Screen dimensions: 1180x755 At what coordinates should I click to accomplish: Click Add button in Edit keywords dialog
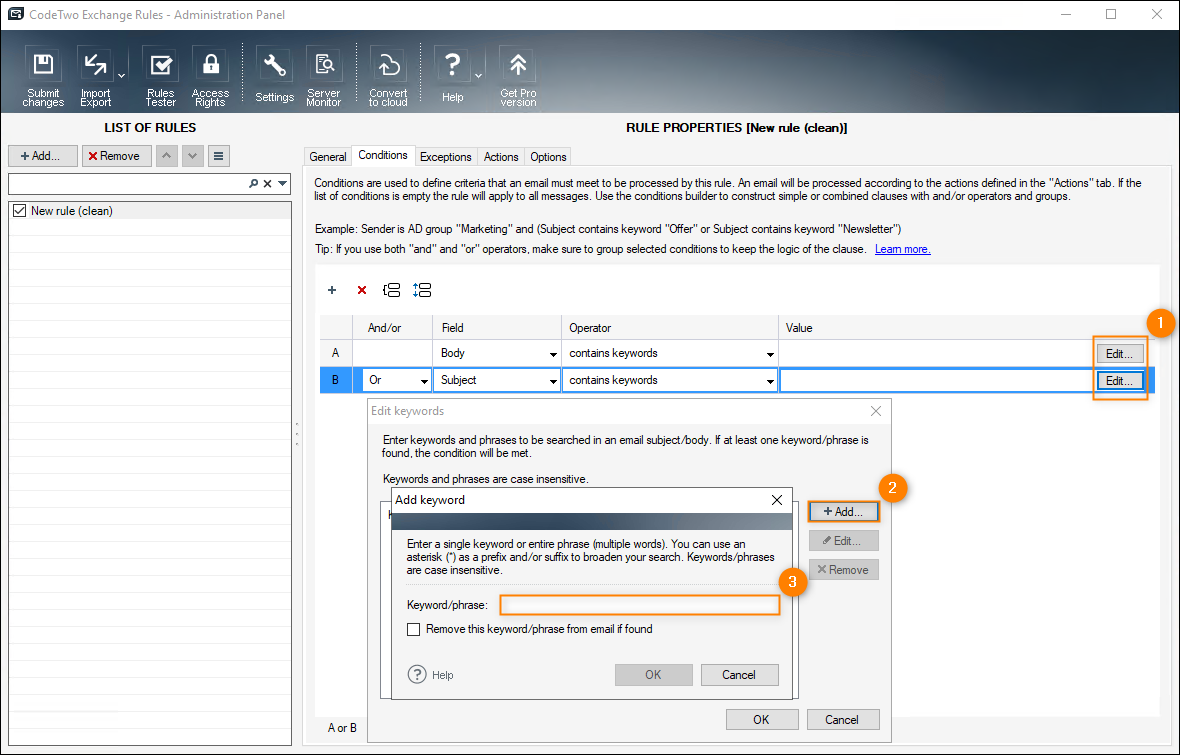coord(844,512)
